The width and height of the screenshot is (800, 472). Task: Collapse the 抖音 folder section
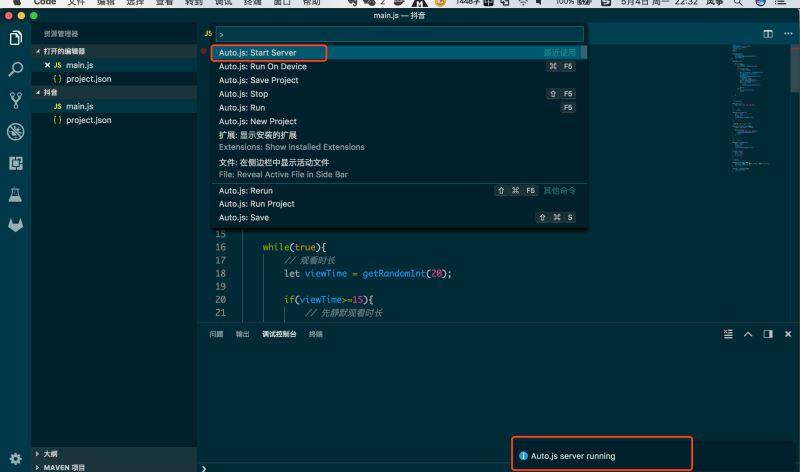[48, 92]
